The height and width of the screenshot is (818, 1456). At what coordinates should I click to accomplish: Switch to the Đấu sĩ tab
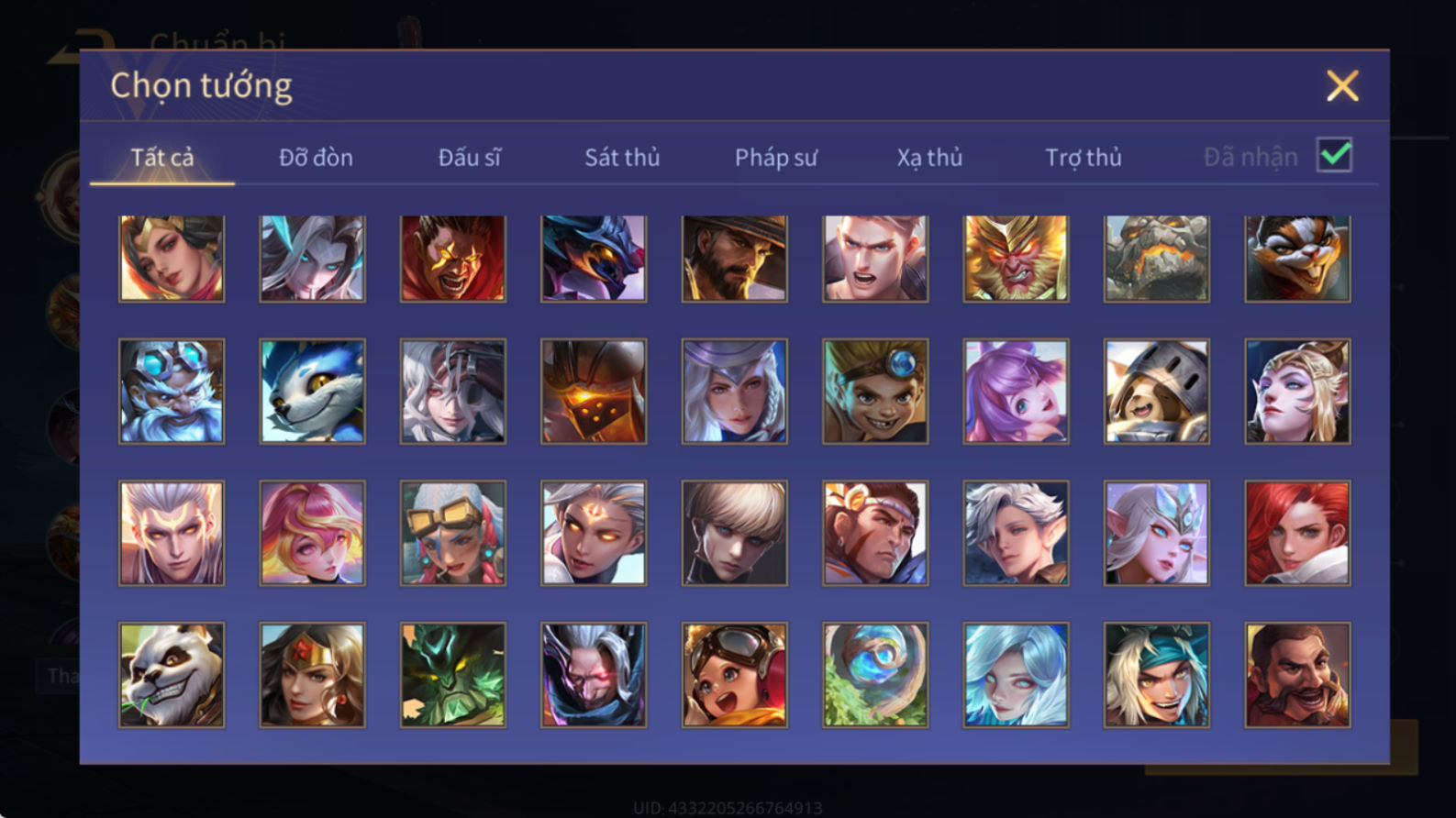469,158
